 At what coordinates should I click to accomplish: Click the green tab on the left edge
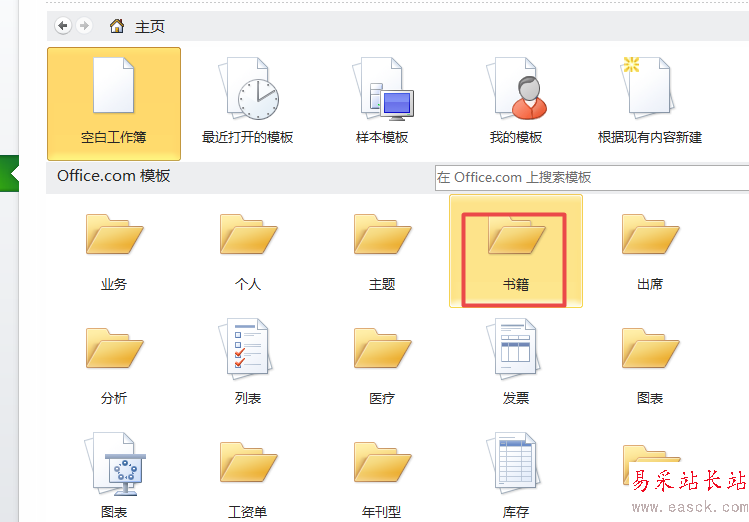point(9,173)
